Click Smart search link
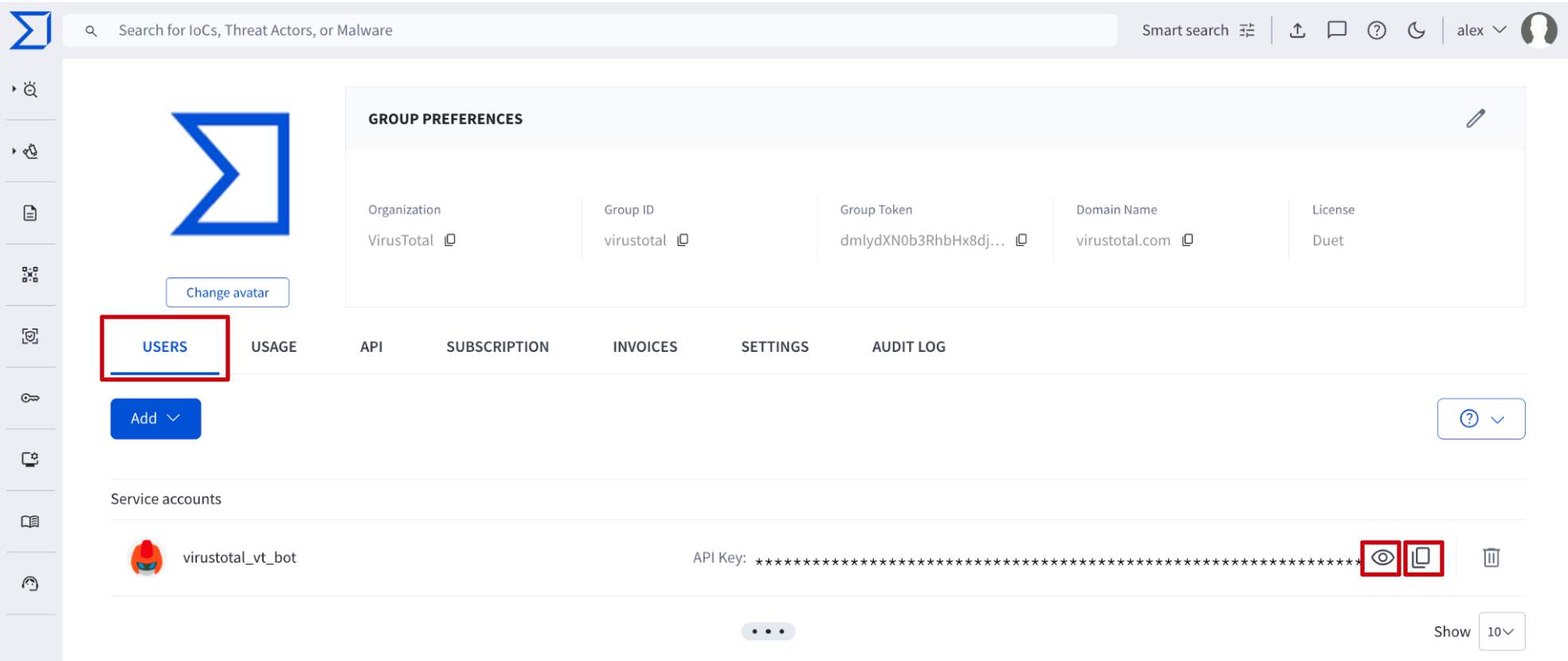 [1186, 30]
